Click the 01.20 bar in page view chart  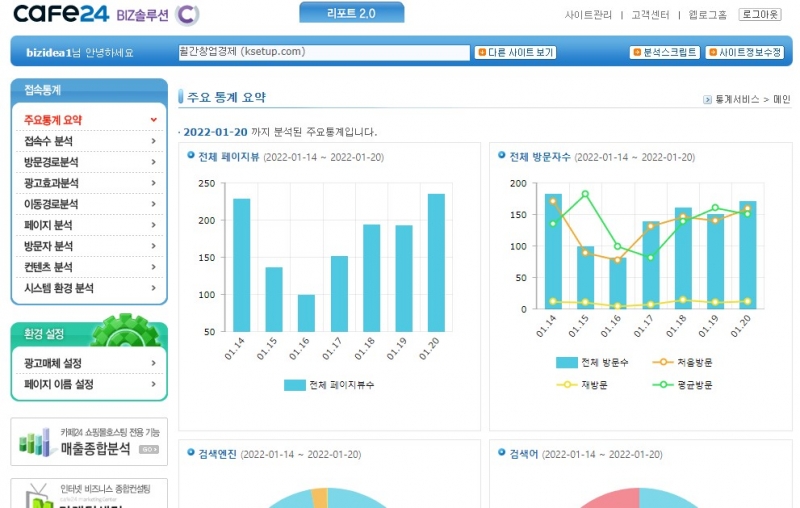[x=436, y=263]
